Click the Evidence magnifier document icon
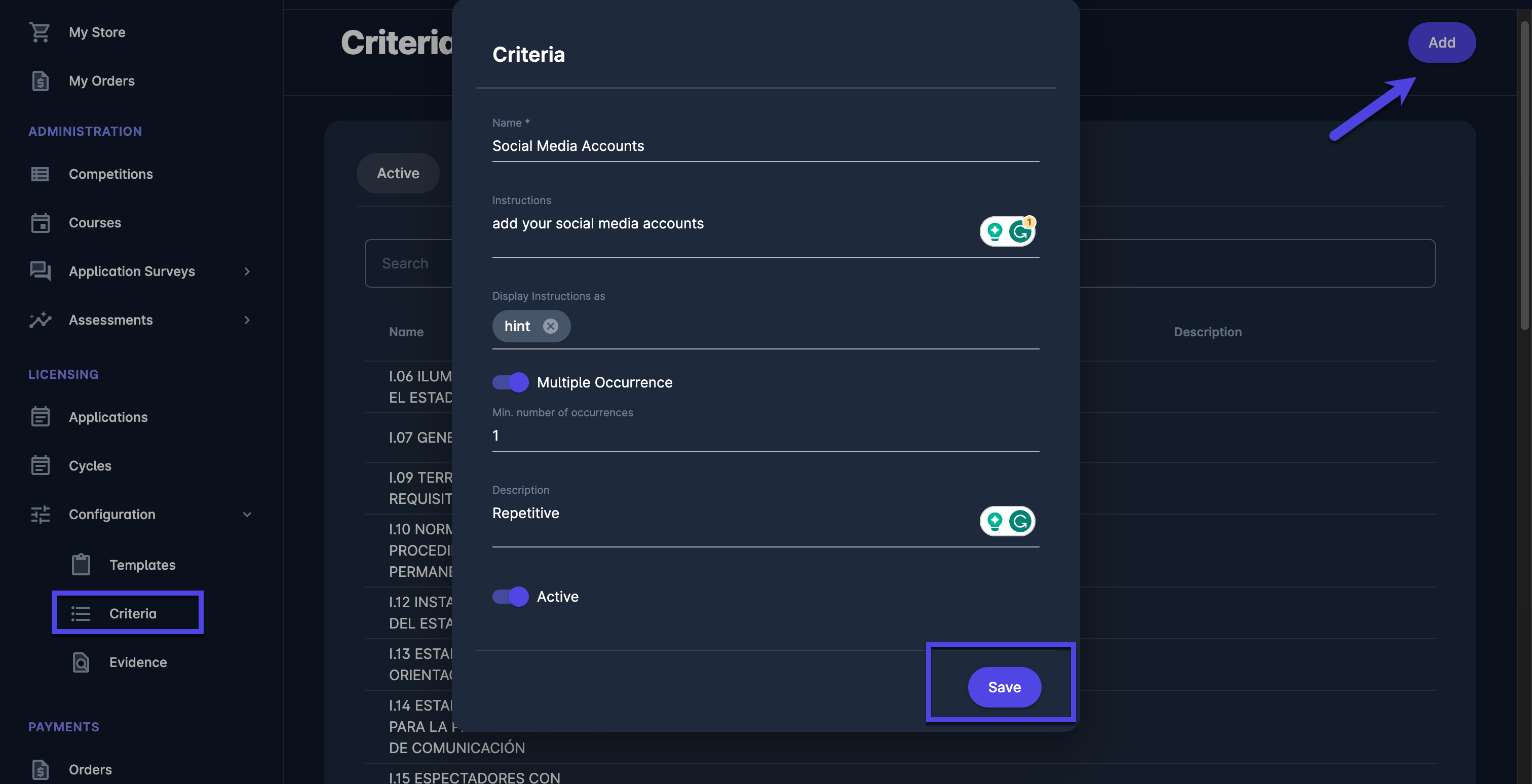Screen dimensions: 1532x784 (81, 662)
